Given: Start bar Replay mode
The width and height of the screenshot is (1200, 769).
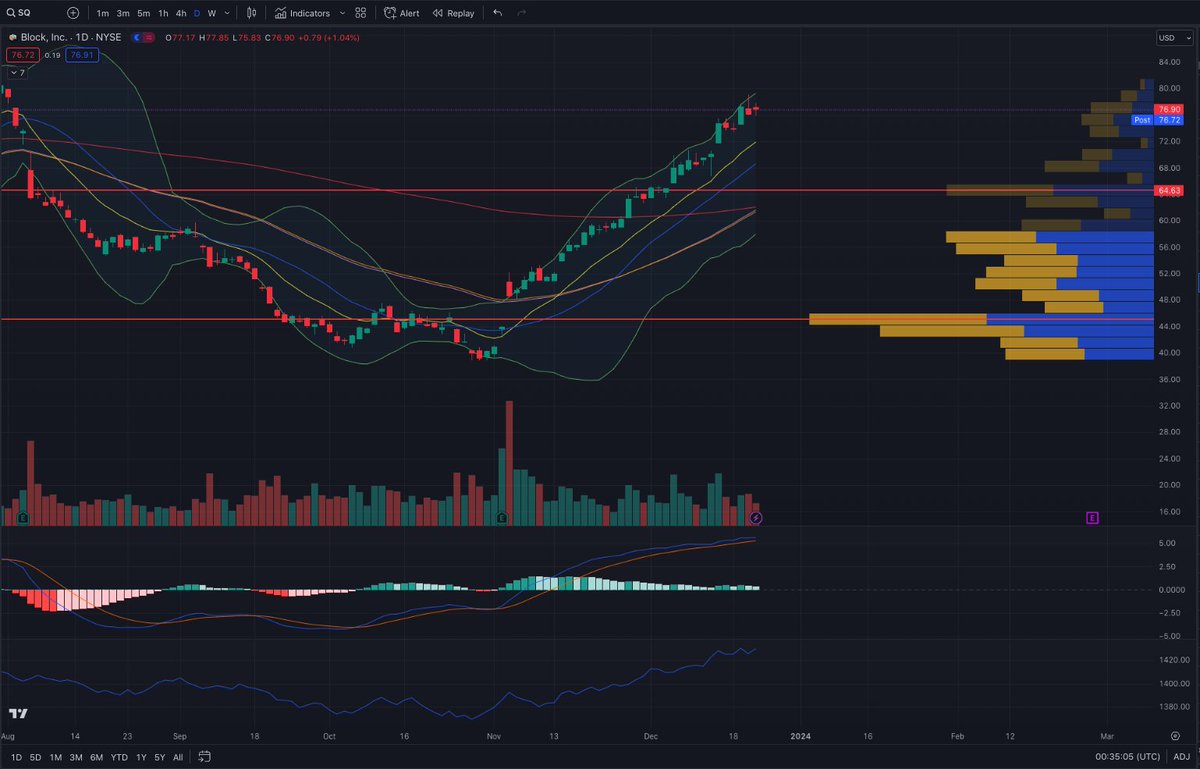Looking at the screenshot, I should [453, 14].
